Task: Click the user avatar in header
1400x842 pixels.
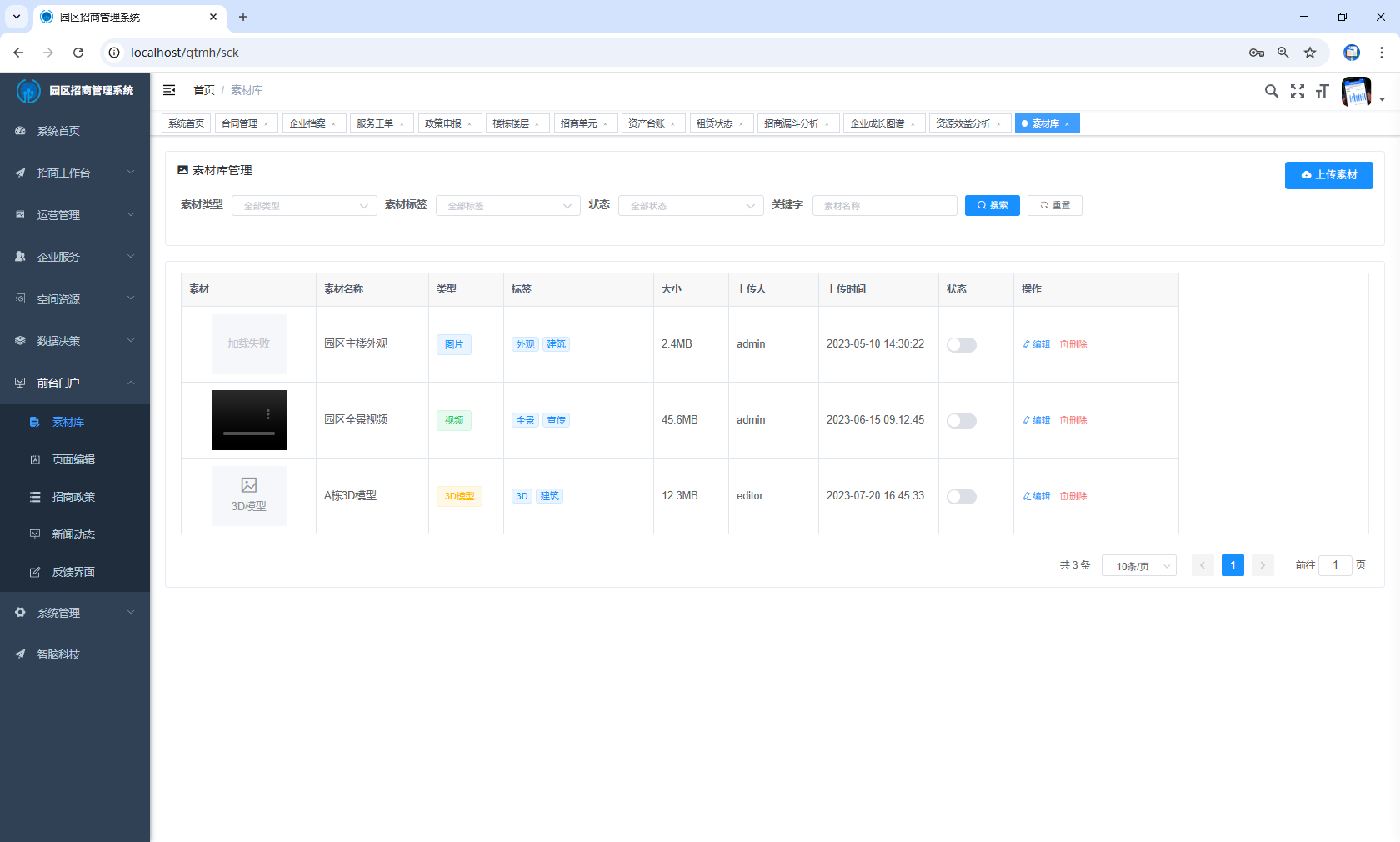Action: pyautogui.click(x=1356, y=92)
